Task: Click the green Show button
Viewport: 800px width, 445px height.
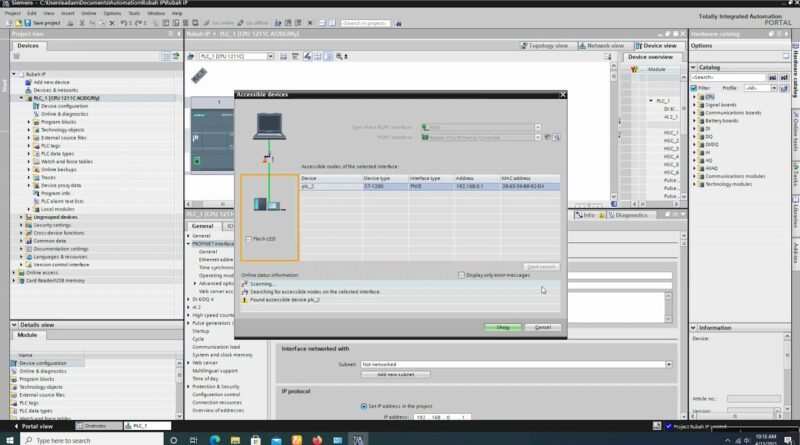Action: coord(503,327)
